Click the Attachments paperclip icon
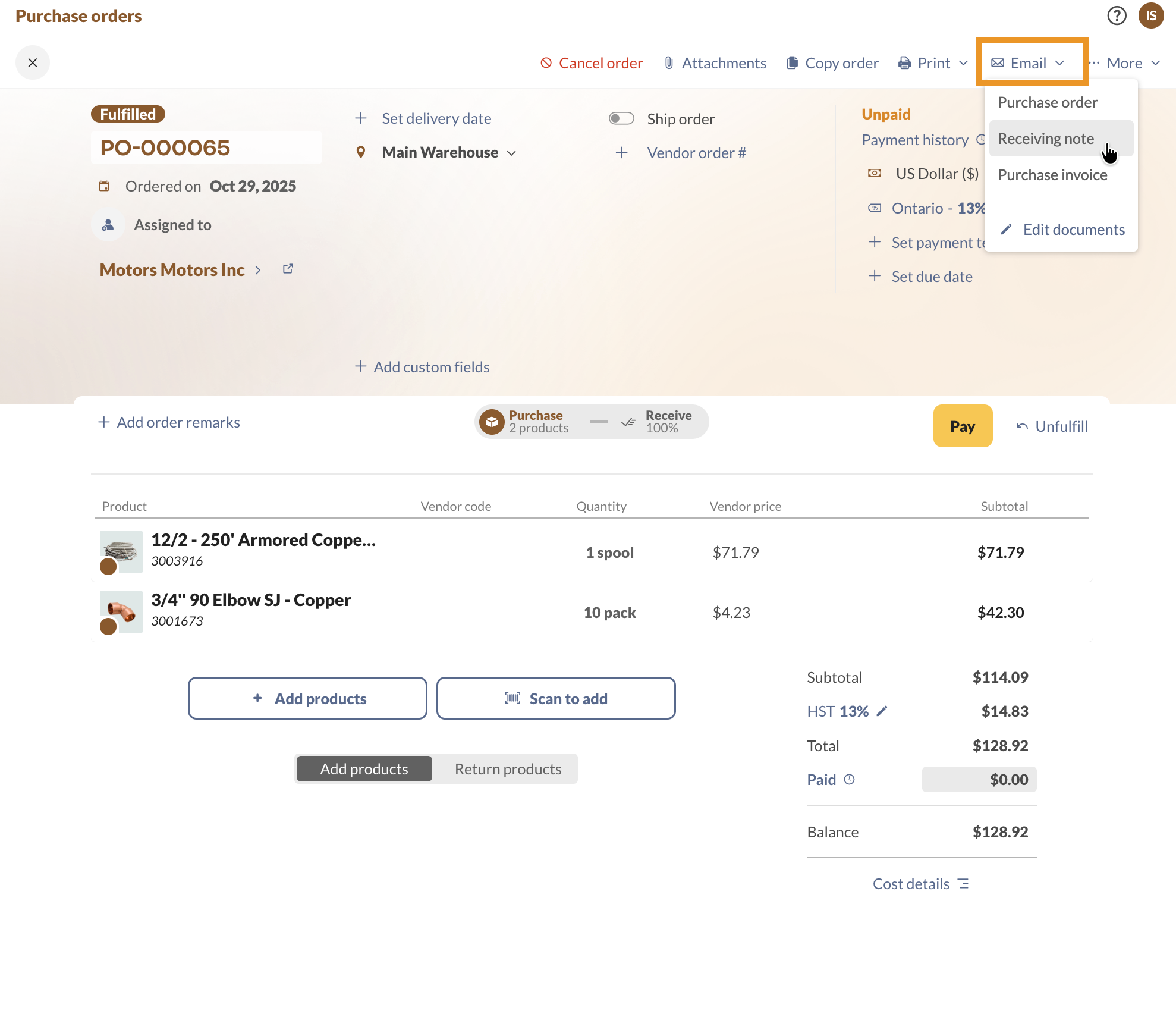 point(669,63)
